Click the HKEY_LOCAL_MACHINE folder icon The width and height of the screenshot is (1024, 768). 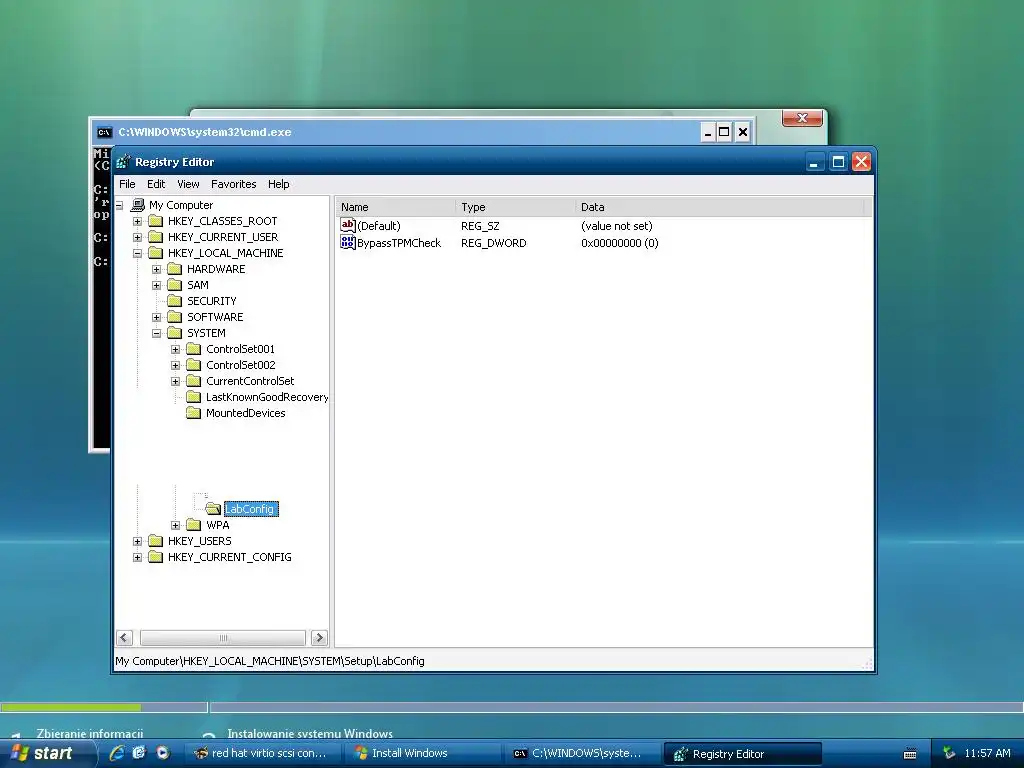tap(155, 253)
